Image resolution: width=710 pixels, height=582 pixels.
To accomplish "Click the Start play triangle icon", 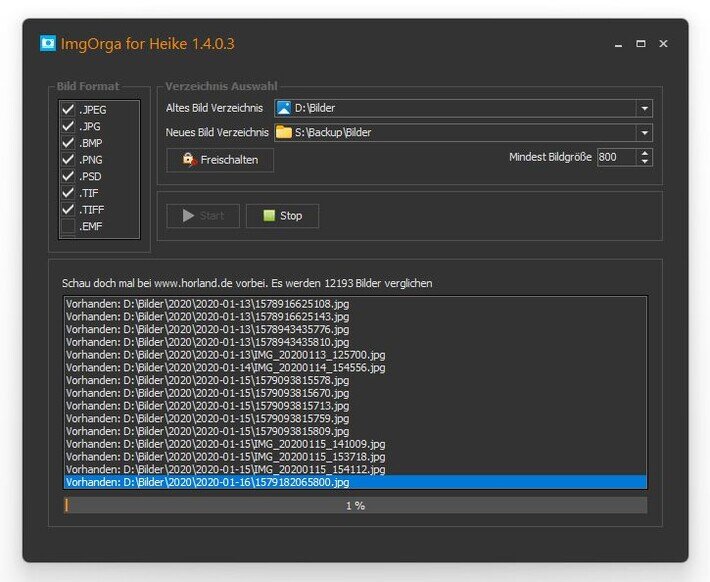I will 188,216.
